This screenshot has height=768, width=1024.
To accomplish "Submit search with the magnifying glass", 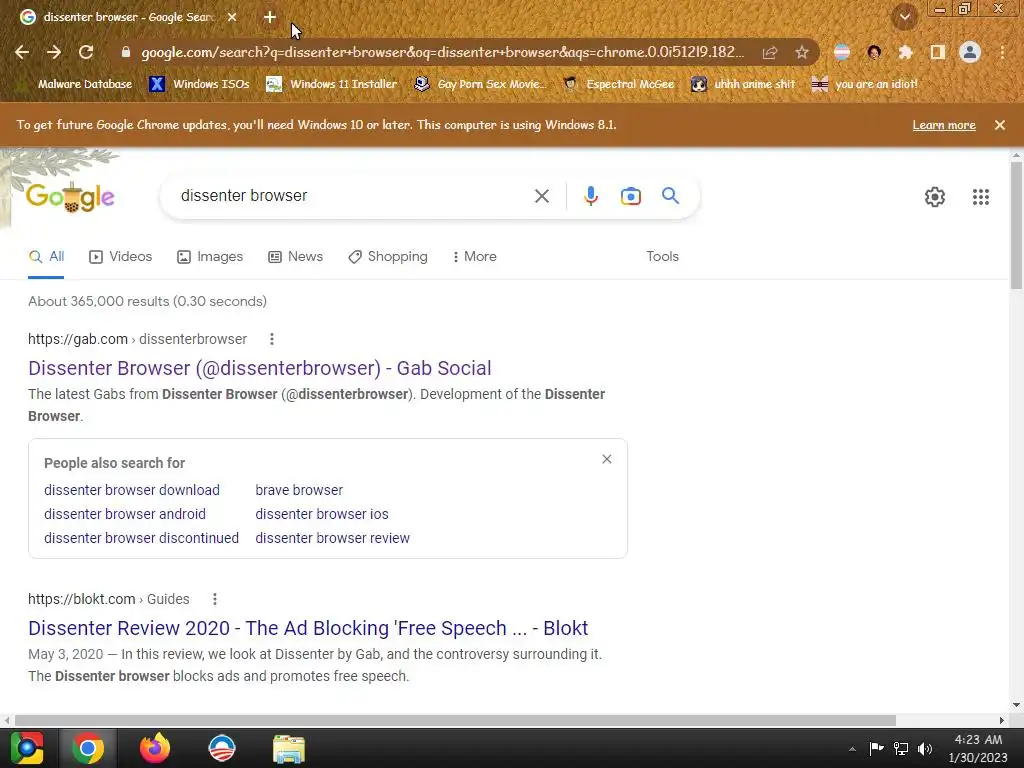I will (x=671, y=195).
